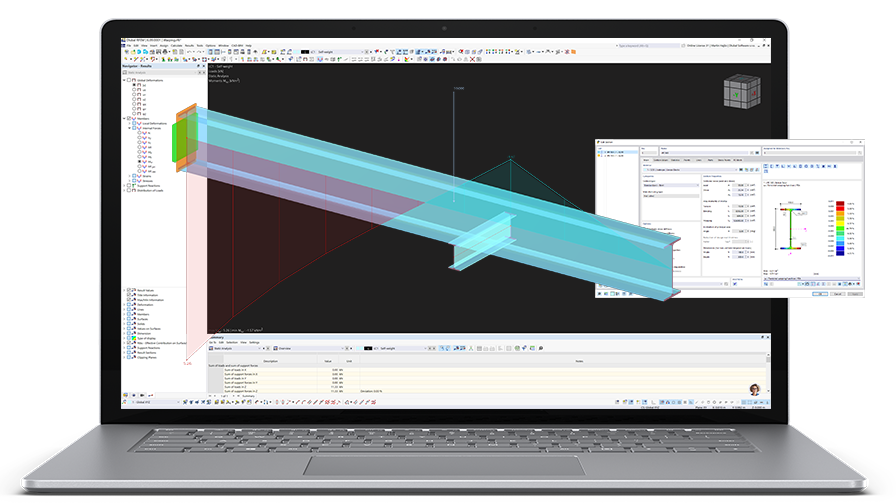The image size is (896, 504).
Task: Click the Redo toolbar icon
Action: pyautogui.click(x=199, y=52)
